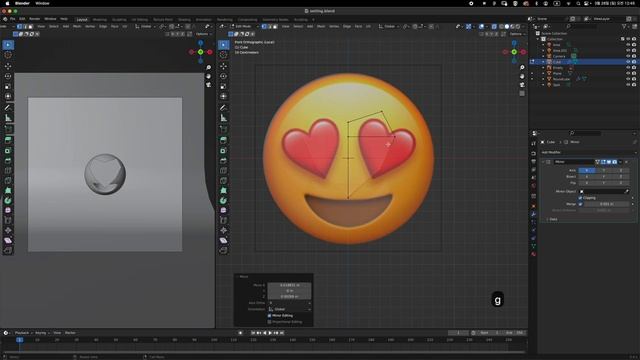Select the Box Select tool in left viewport
Viewport: 640px width, 360px height.
pyautogui.click(x=8, y=44)
